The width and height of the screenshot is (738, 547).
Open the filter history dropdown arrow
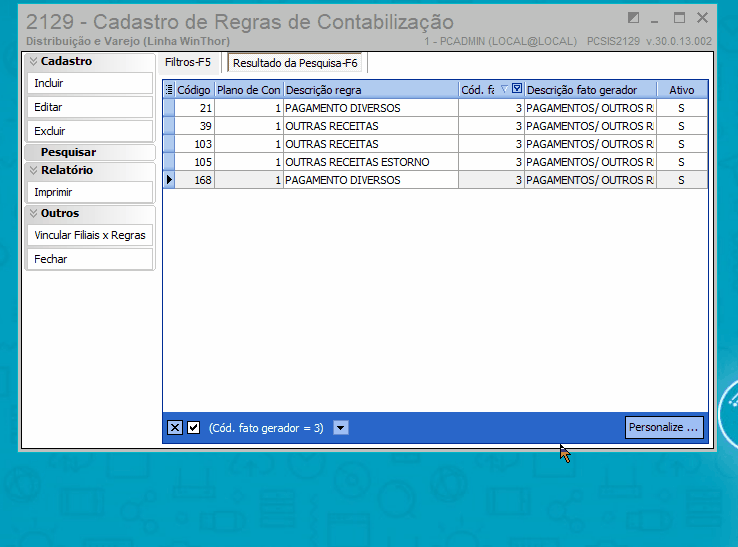pos(341,428)
